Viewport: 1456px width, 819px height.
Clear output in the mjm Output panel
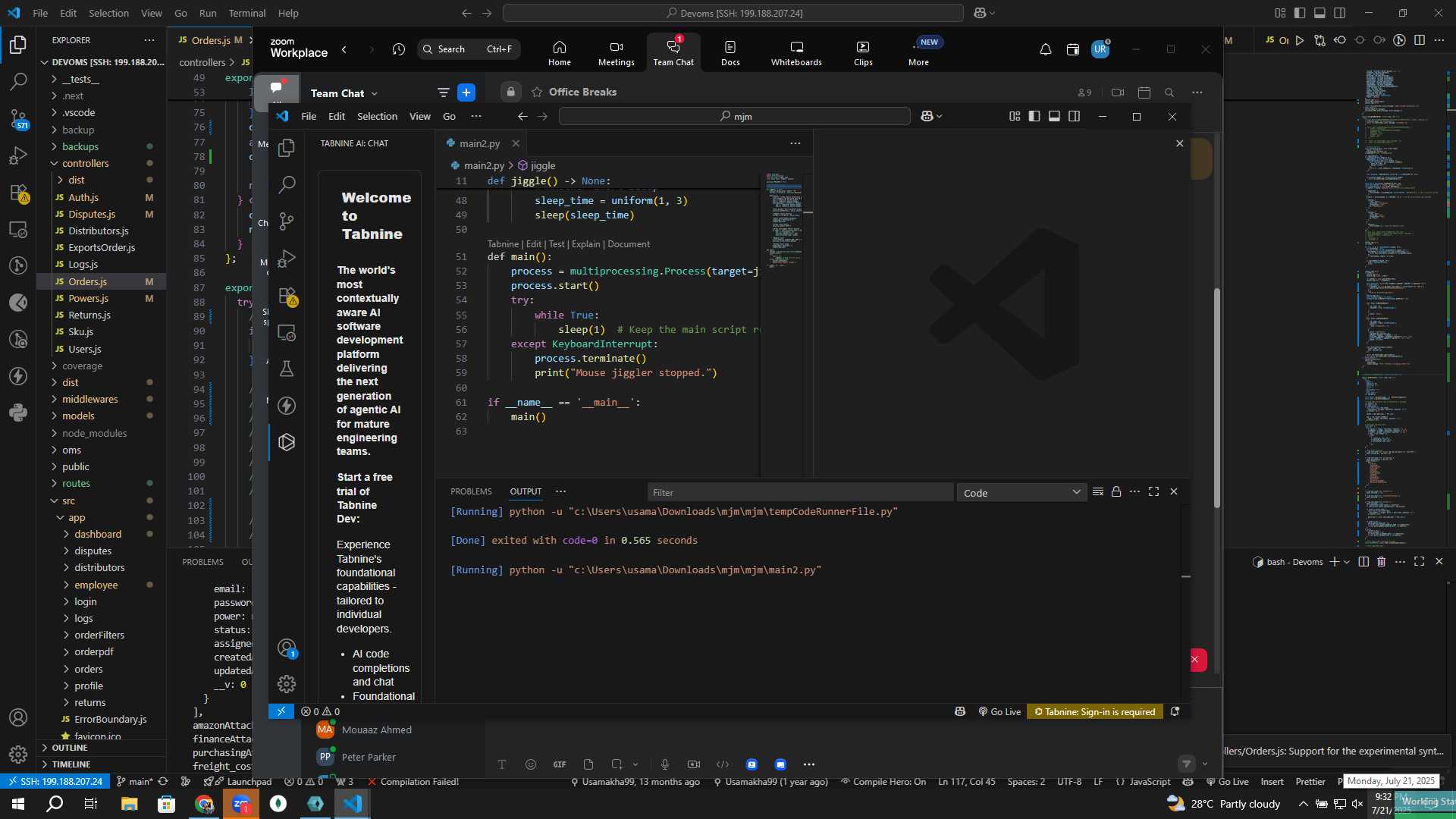tap(1097, 491)
